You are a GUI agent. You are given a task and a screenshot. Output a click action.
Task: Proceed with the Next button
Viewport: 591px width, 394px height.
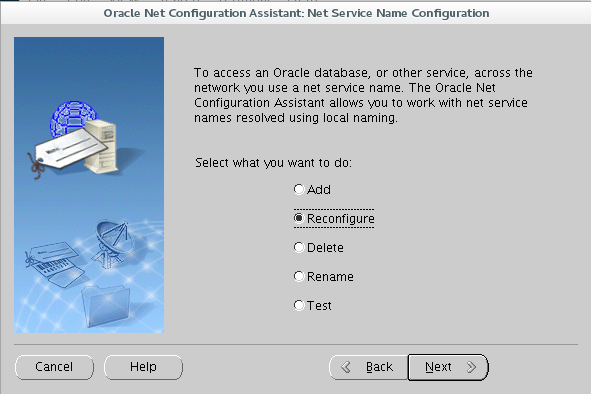[x=448, y=367]
